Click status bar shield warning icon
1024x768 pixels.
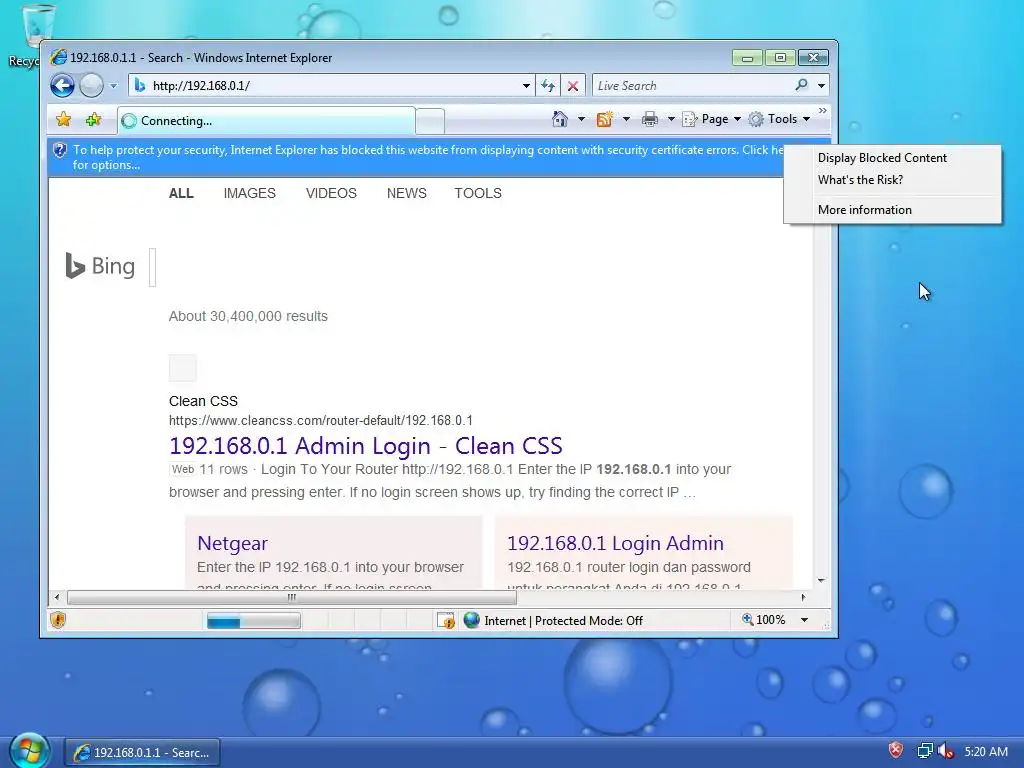click(x=57, y=620)
